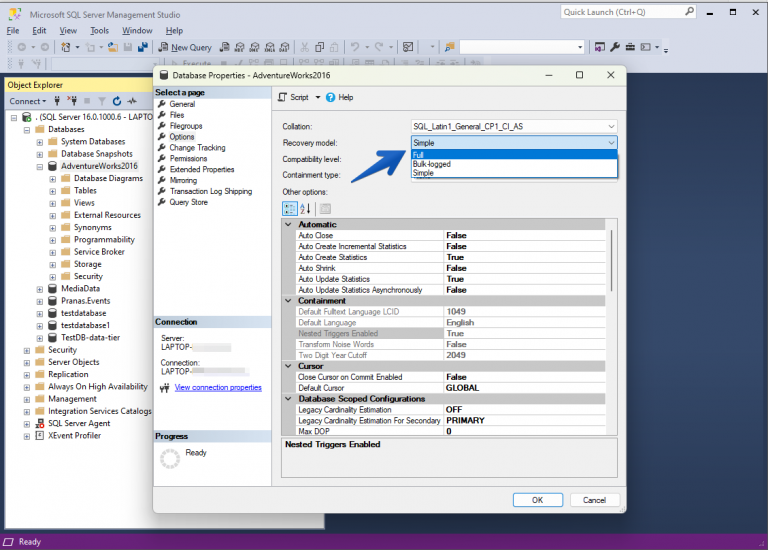Click the Copy icon in toolbar

point(319,47)
